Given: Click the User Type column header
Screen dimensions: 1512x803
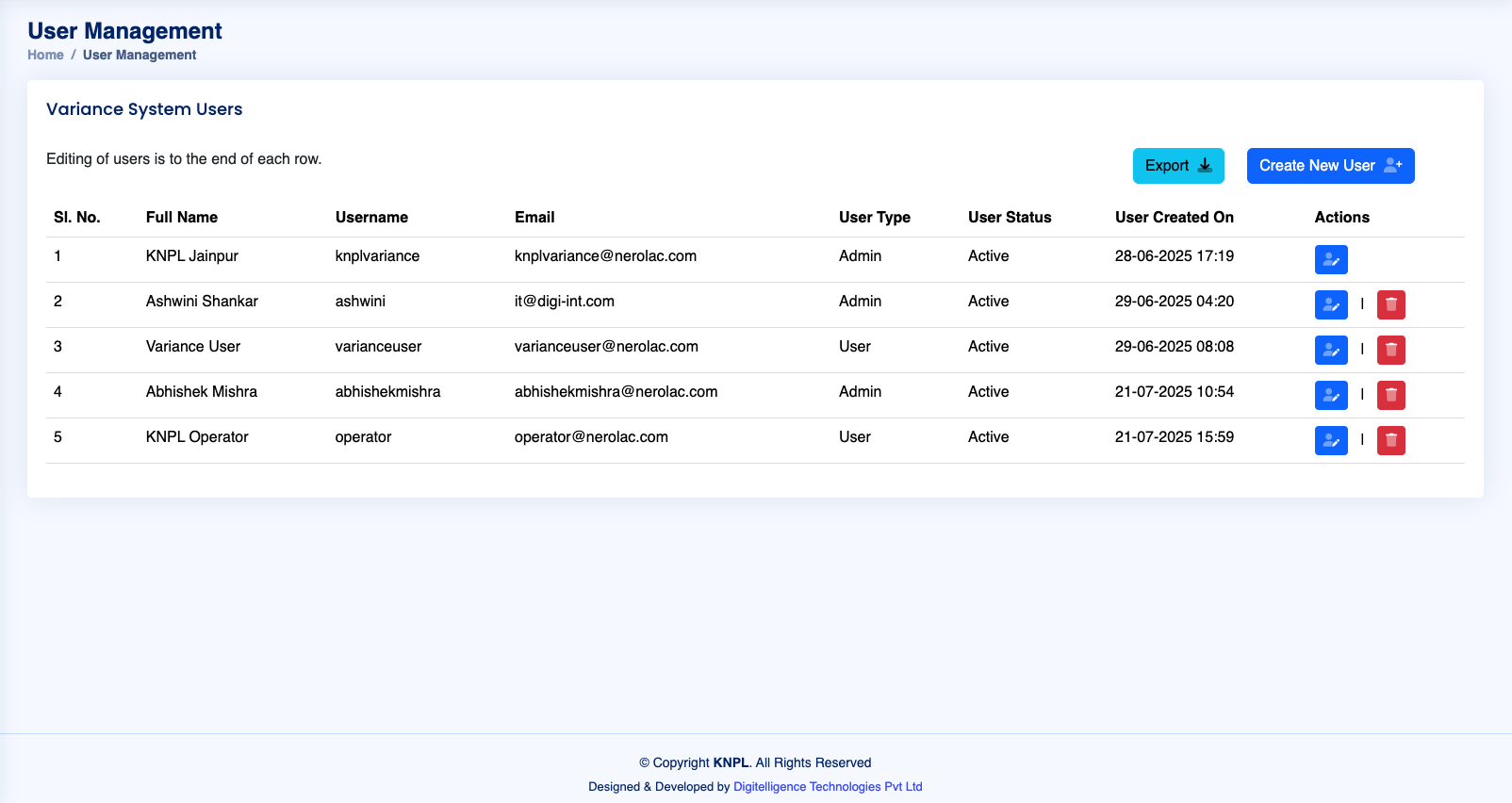Looking at the screenshot, I should coord(875,217).
